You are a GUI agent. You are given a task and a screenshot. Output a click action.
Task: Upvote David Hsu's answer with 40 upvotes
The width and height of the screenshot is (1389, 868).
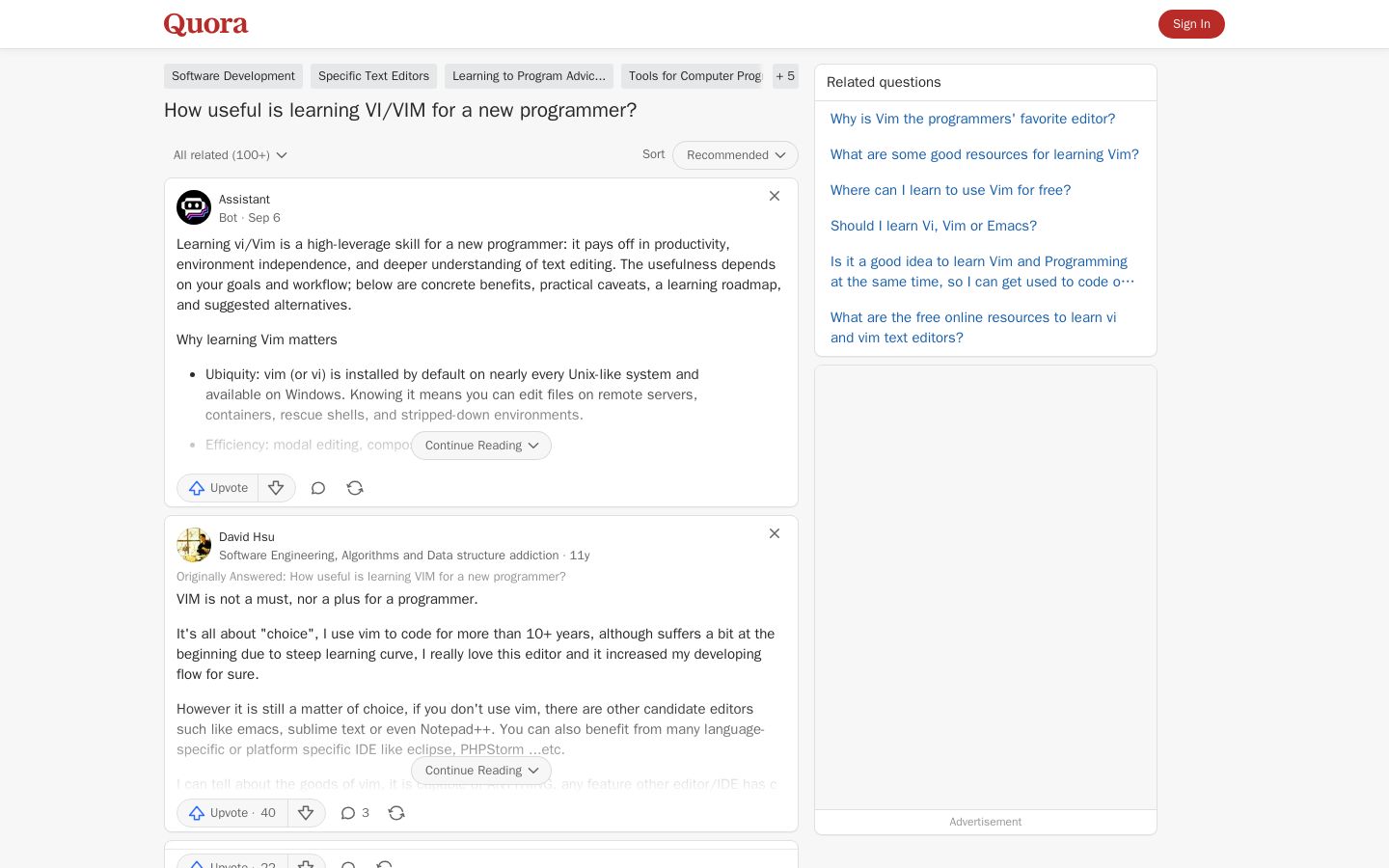232,813
